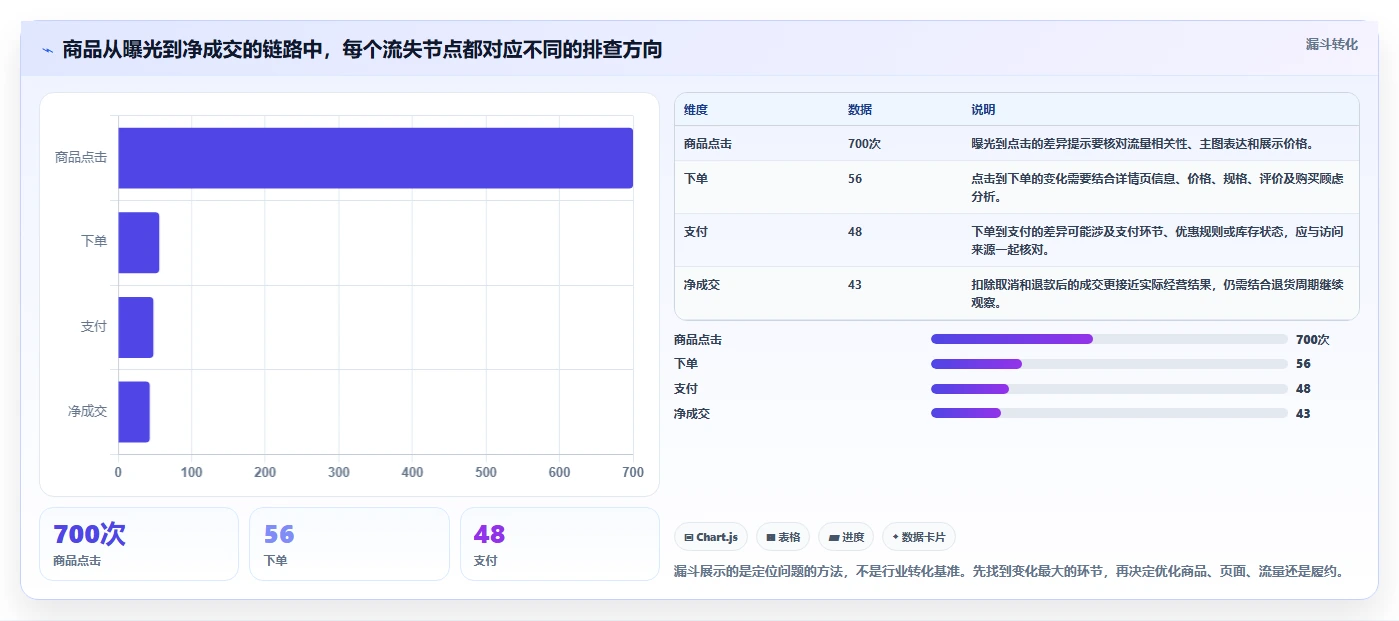
Task: Click the 支付 bar in the chart
Action: click(135, 327)
